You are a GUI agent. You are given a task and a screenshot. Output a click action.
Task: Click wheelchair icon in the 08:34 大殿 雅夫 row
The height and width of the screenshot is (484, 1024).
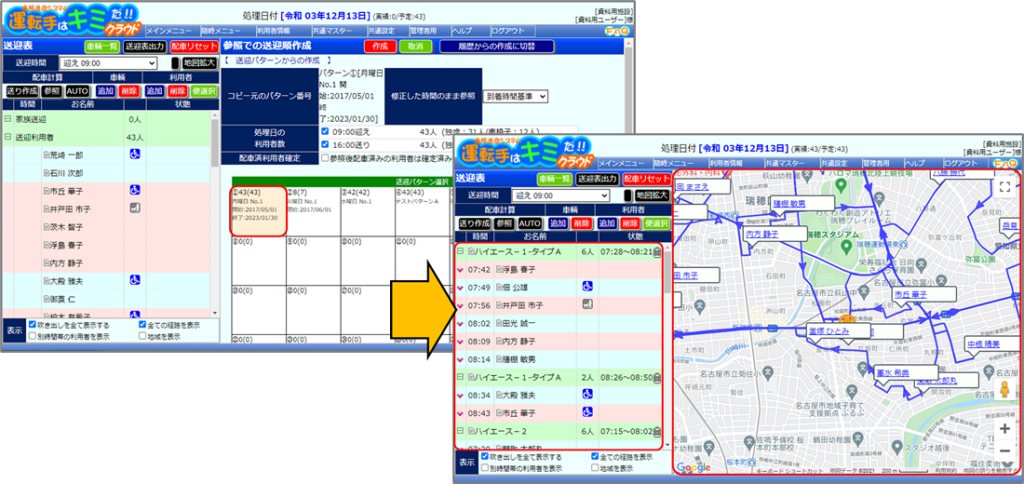point(586,395)
